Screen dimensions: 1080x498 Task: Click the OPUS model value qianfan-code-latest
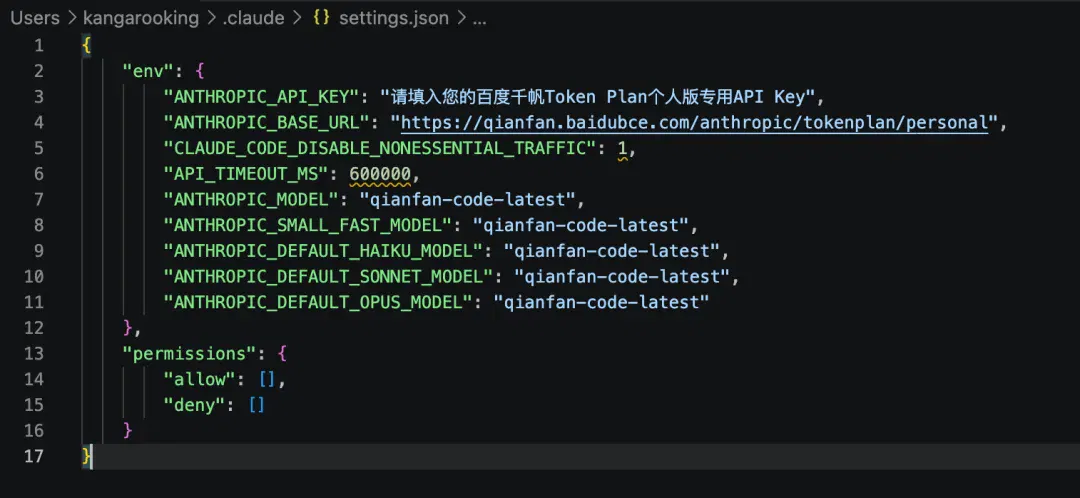tap(601, 302)
